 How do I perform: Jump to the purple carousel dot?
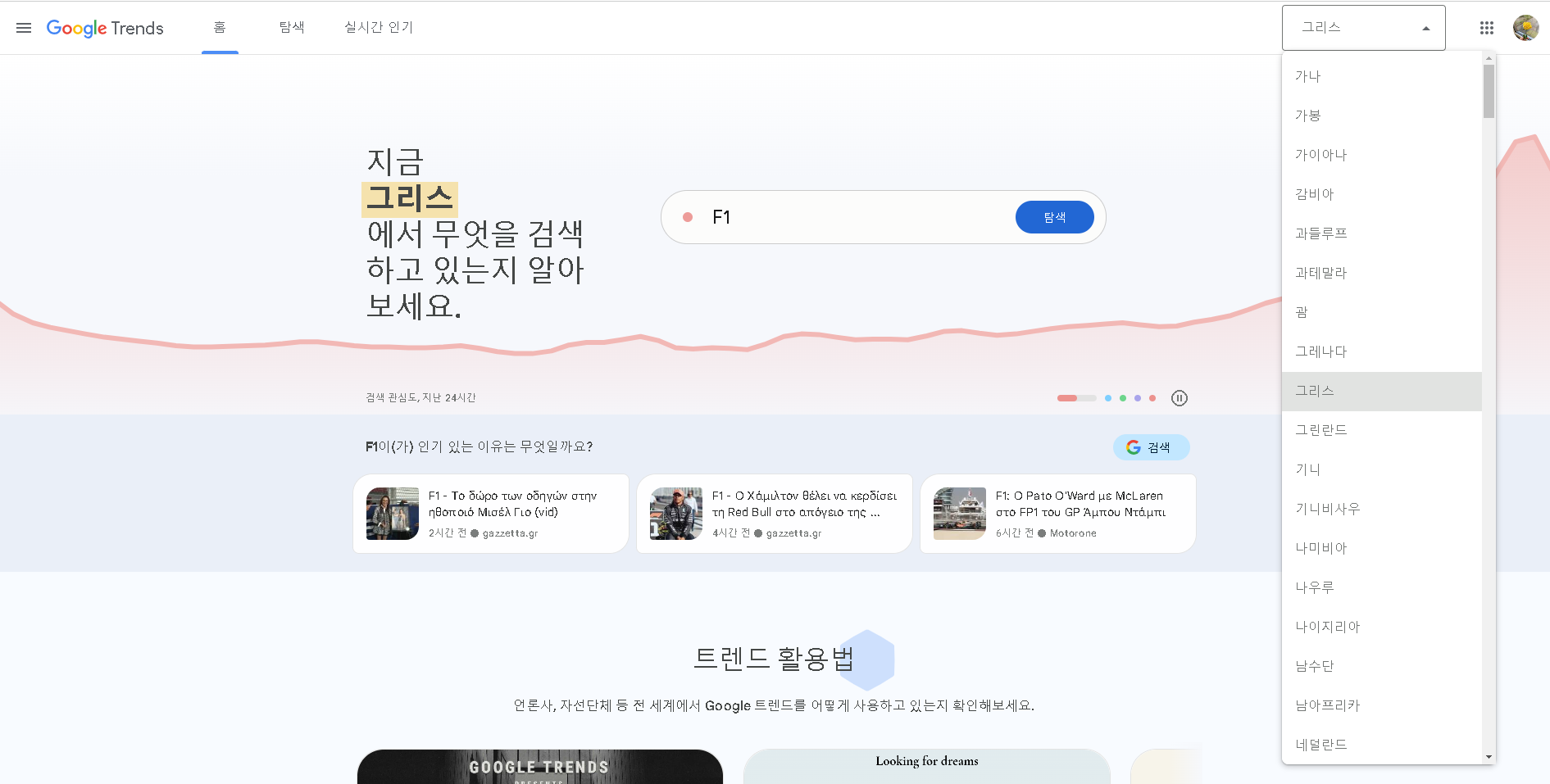1138,398
